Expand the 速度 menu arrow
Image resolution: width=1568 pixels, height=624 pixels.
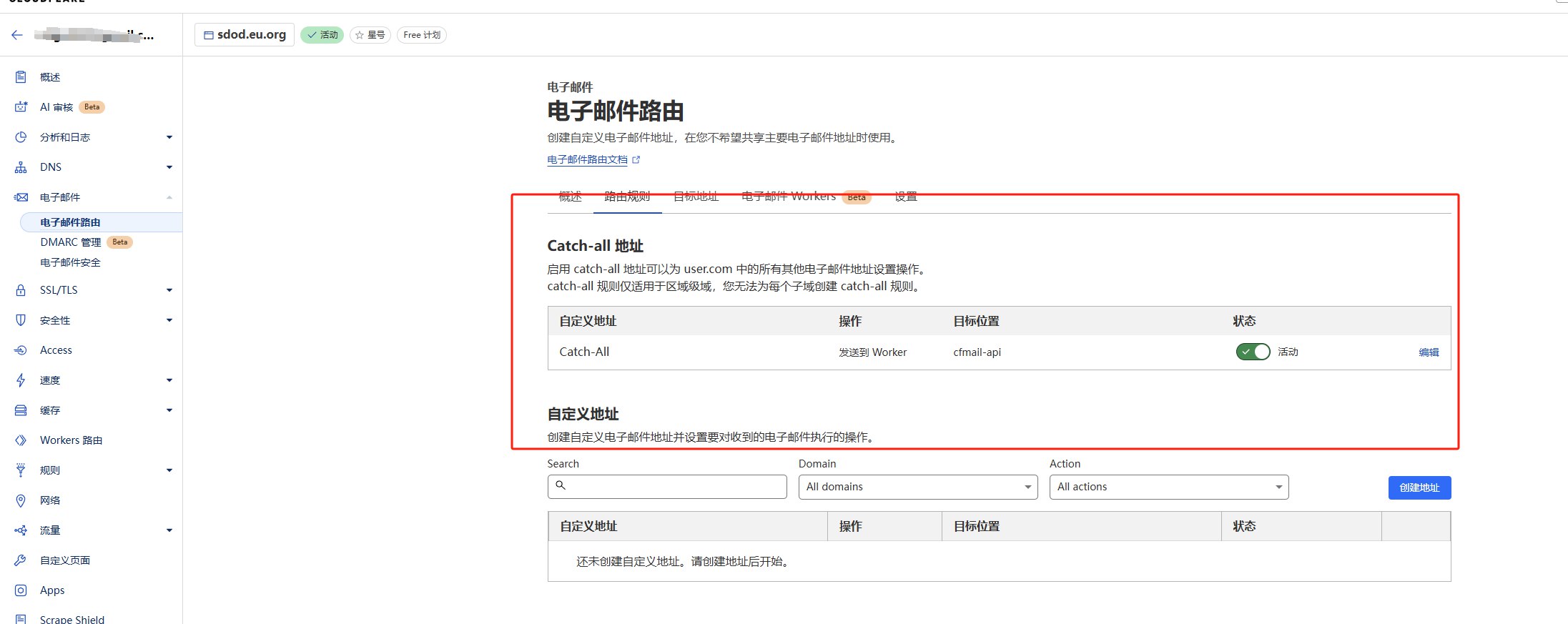pos(169,380)
